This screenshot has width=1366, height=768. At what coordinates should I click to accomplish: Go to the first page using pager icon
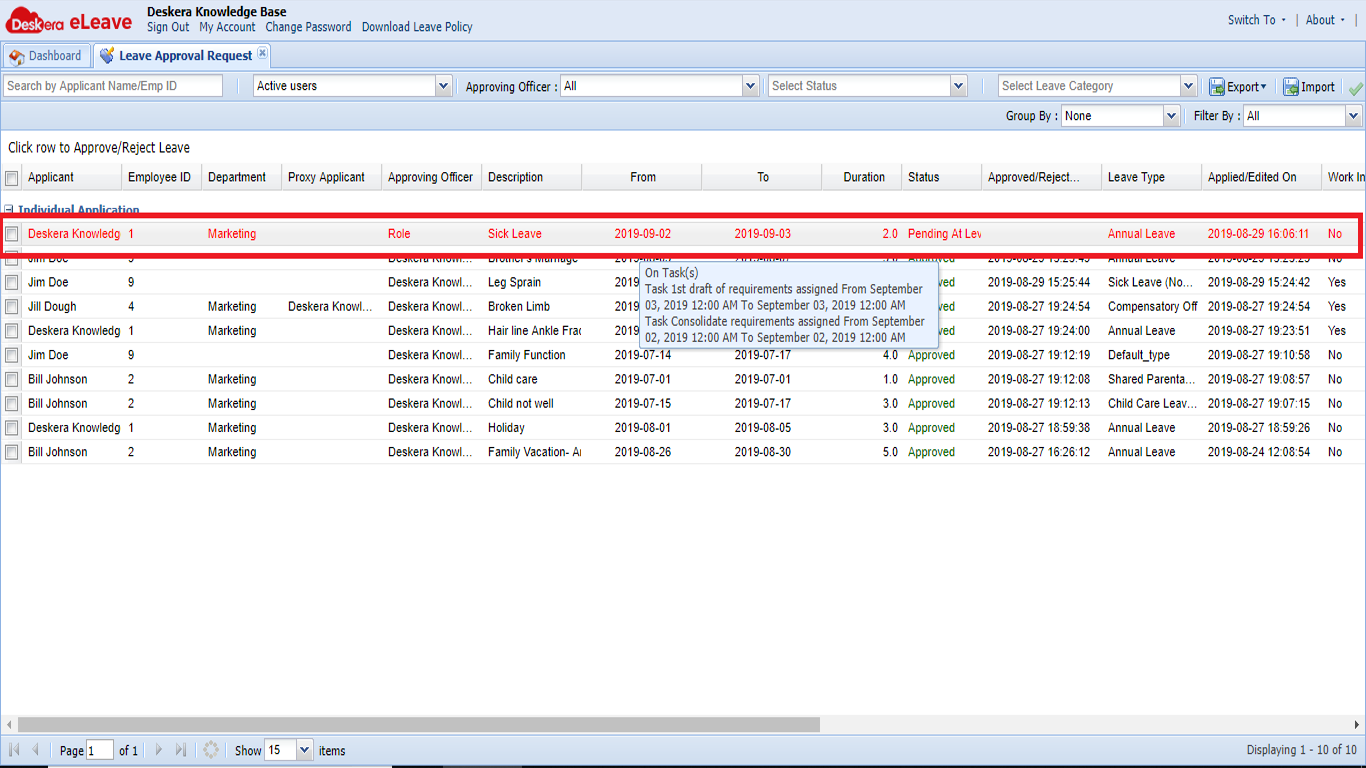click(14, 749)
